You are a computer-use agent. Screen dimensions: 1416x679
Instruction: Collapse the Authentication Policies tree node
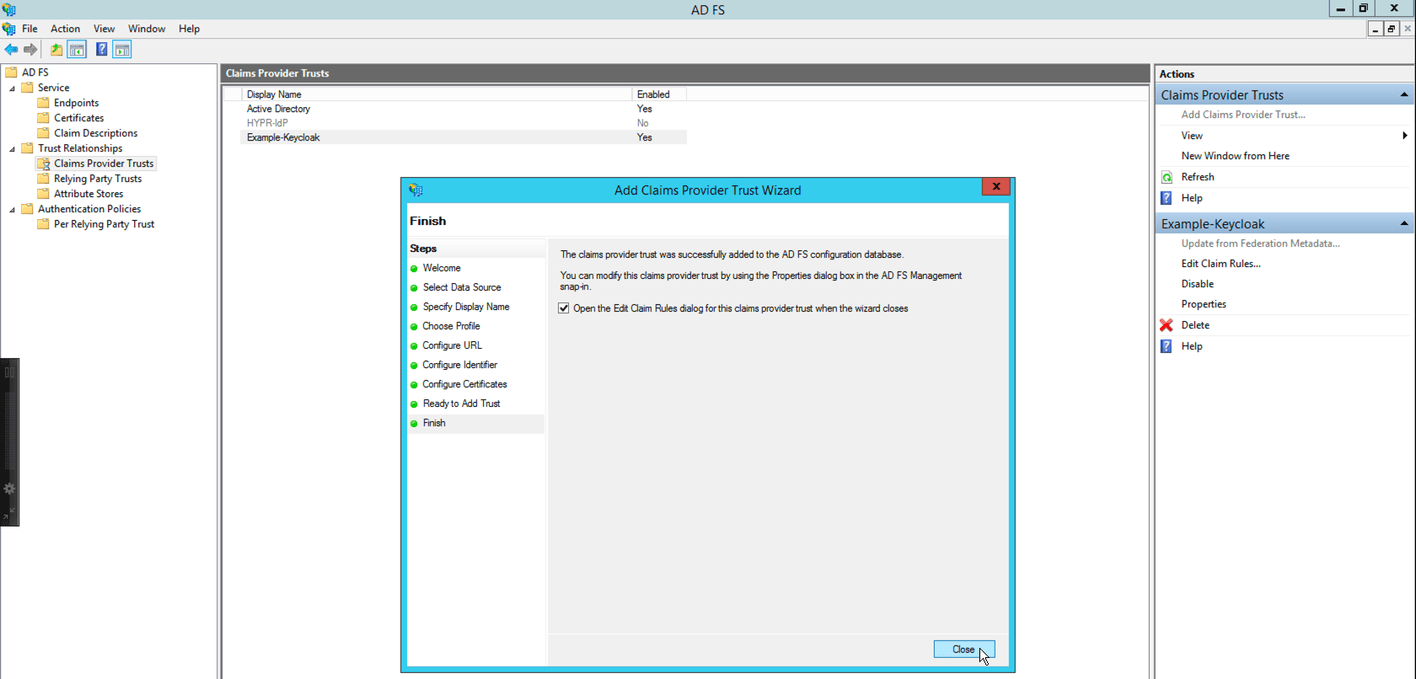13,209
